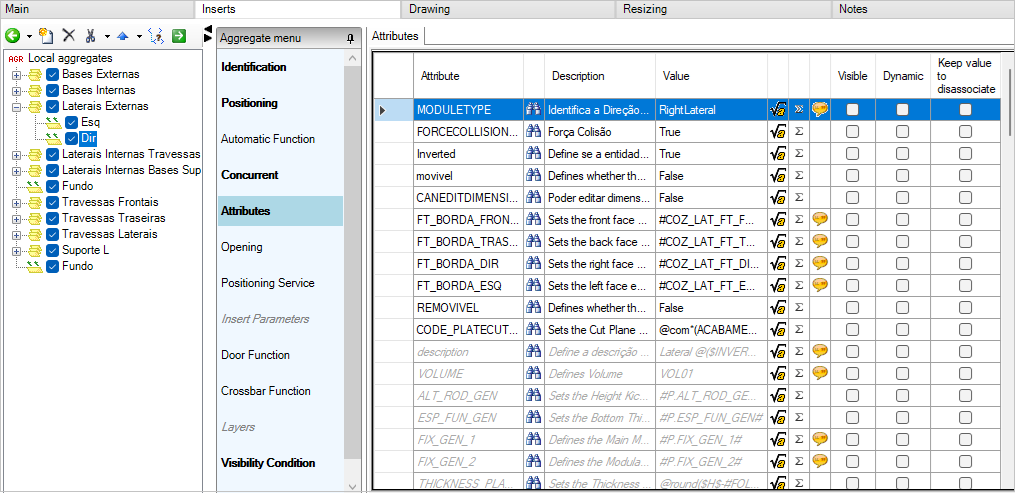Check Keep value for FORCECOLLISION row
This screenshot has height=493, width=1015.
coord(965,131)
